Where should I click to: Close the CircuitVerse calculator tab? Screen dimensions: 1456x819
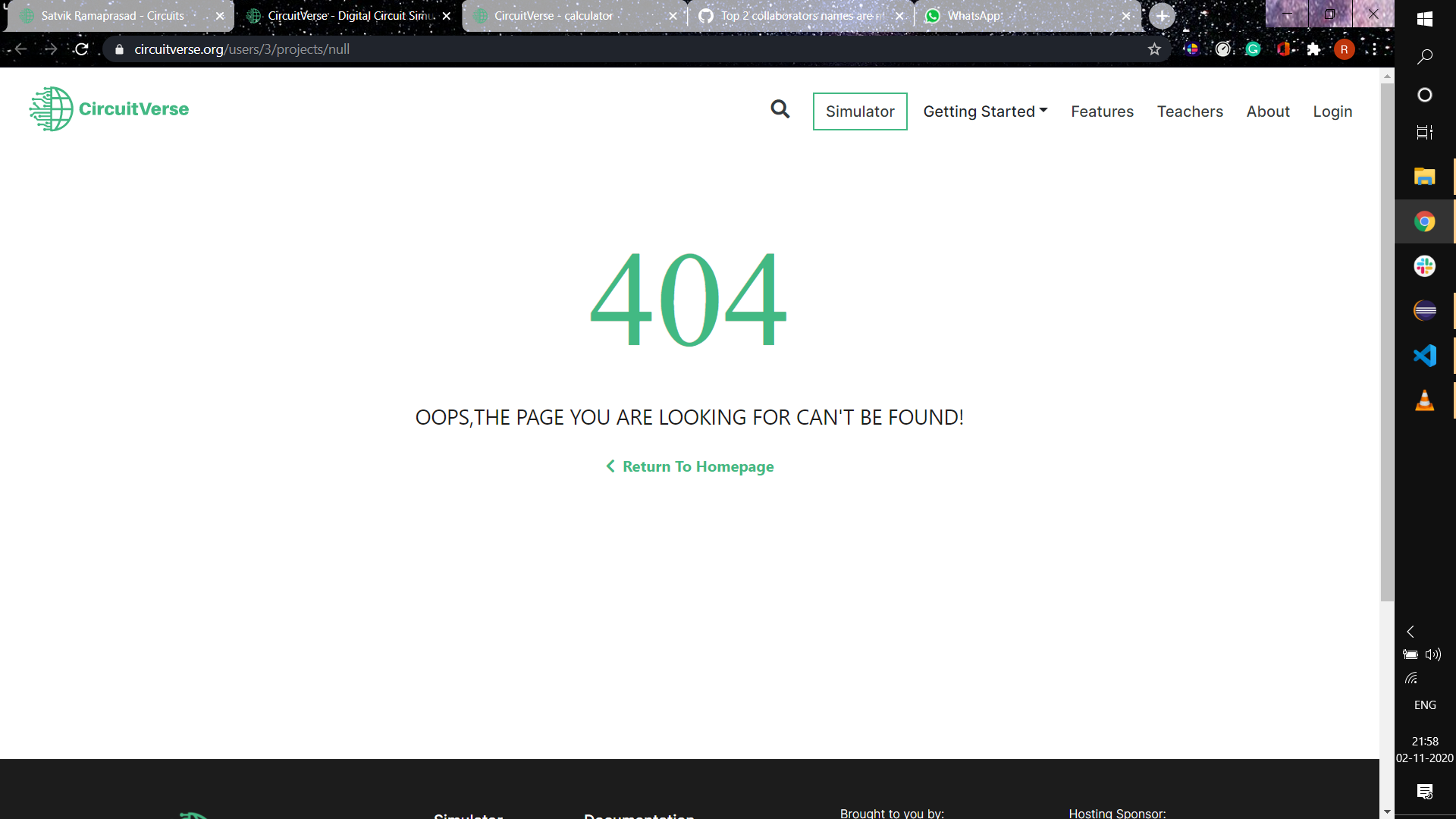pyautogui.click(x=673, y=16)
